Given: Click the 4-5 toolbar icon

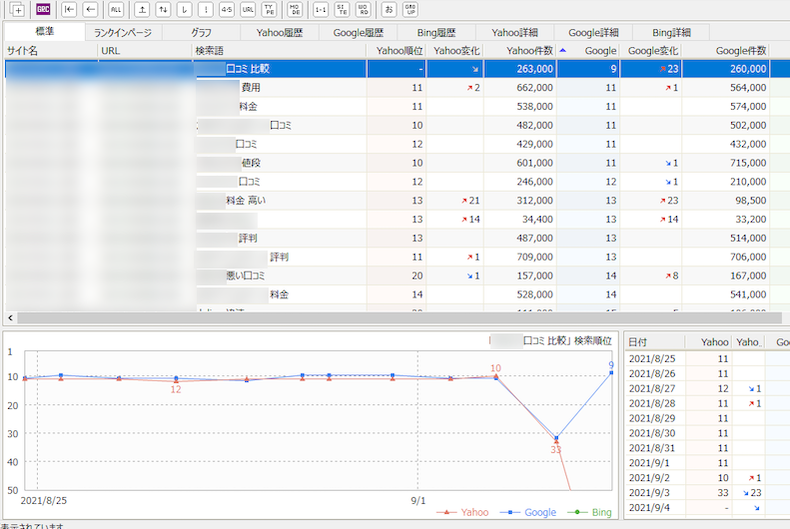Looking at the screenshot, I should click(x=227, y=9).
